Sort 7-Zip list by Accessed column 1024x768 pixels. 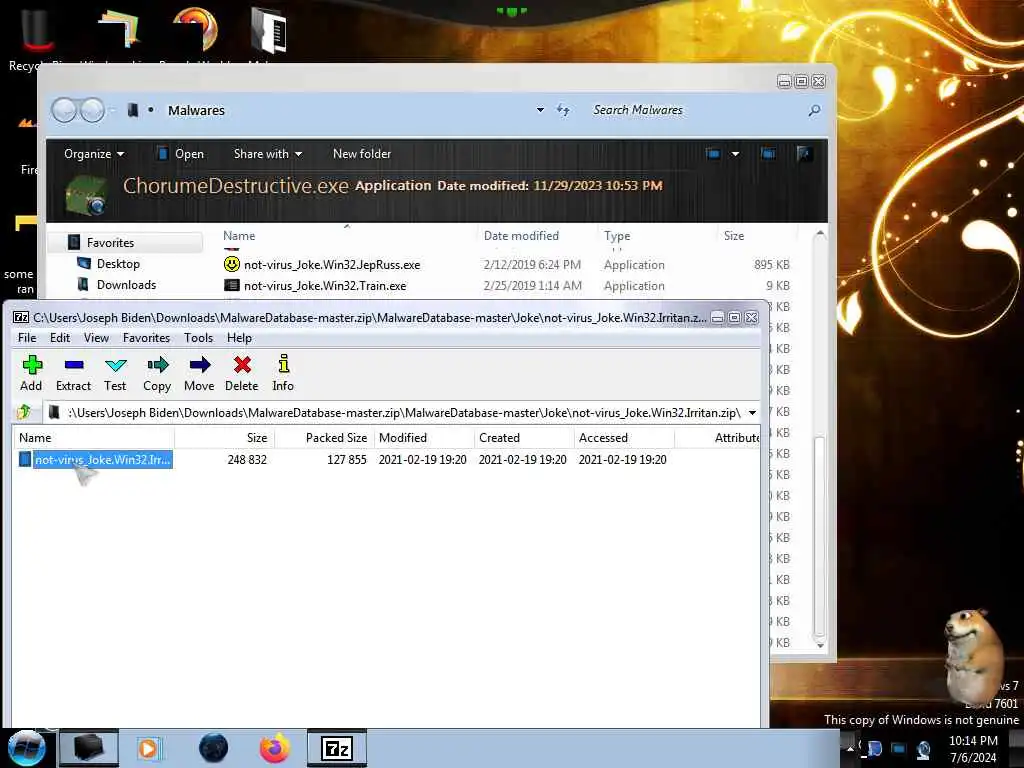(624, 438)
